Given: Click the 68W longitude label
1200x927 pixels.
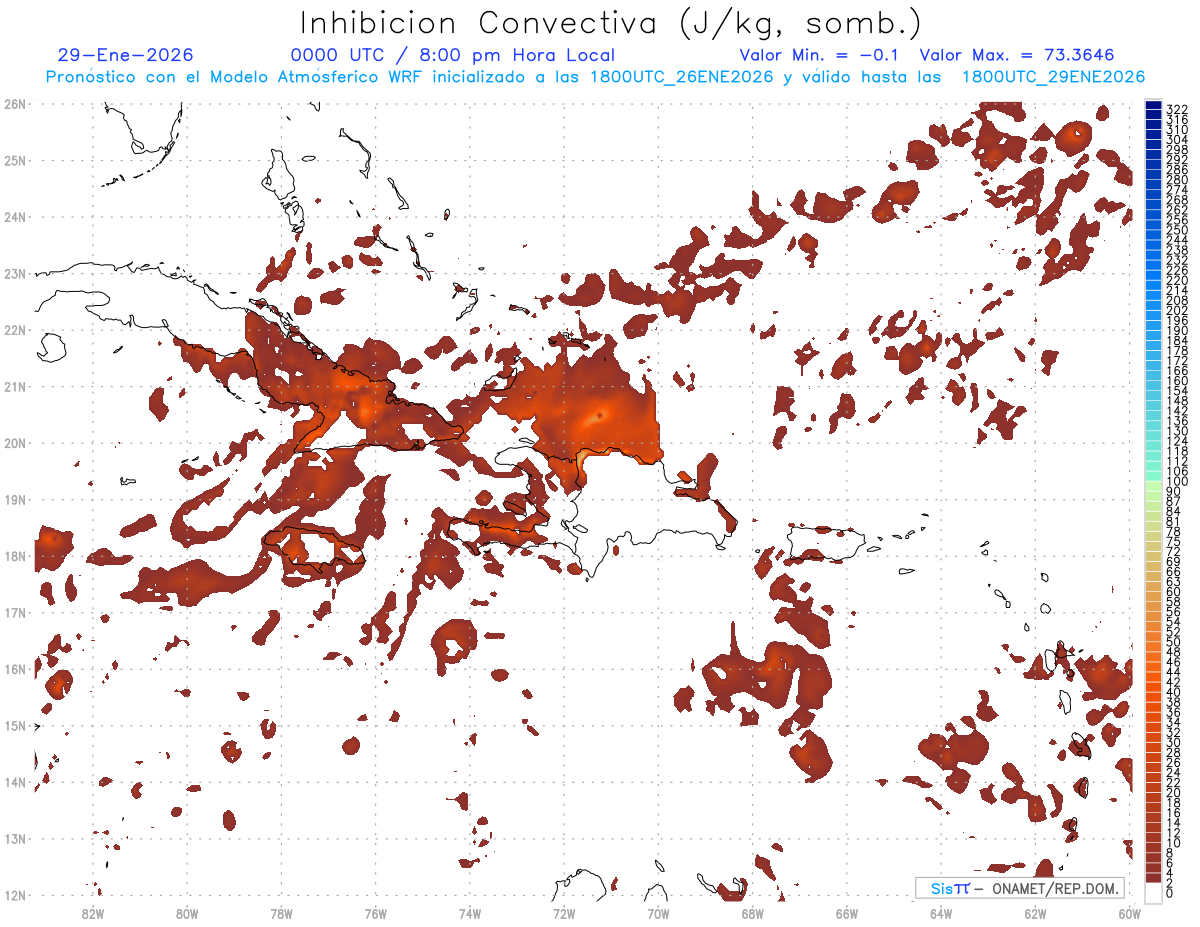Looking at the screenshot, I should tap(753, 912).
